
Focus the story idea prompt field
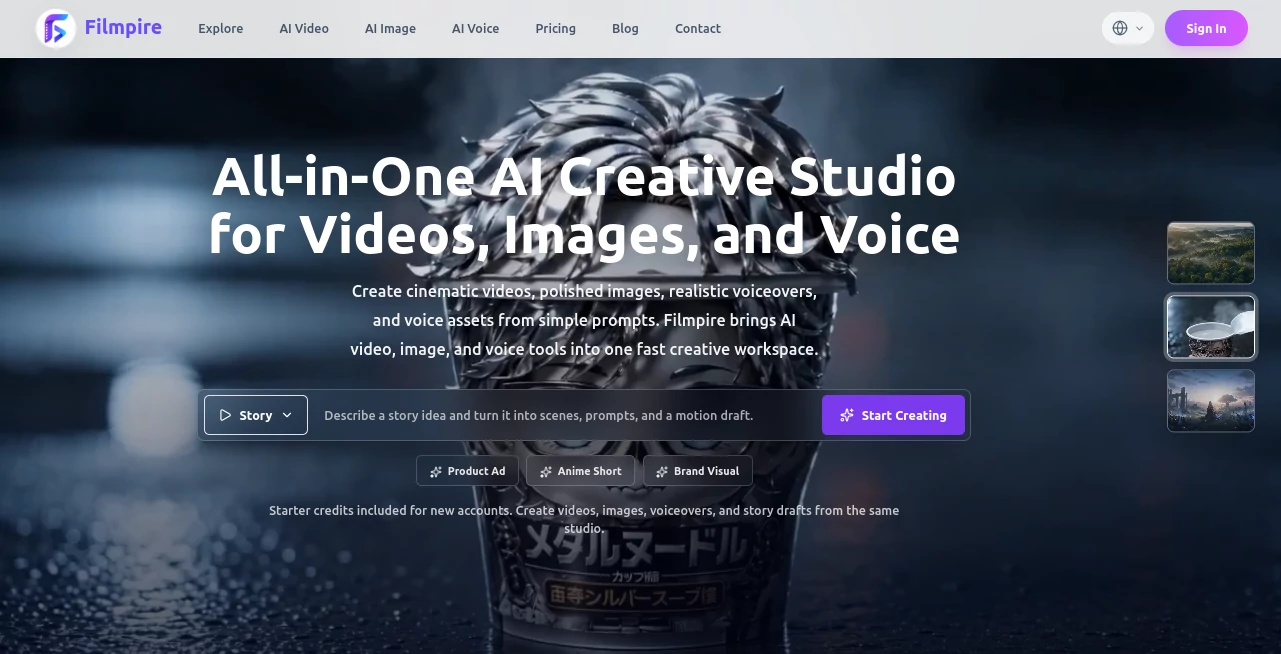[565, 415]
